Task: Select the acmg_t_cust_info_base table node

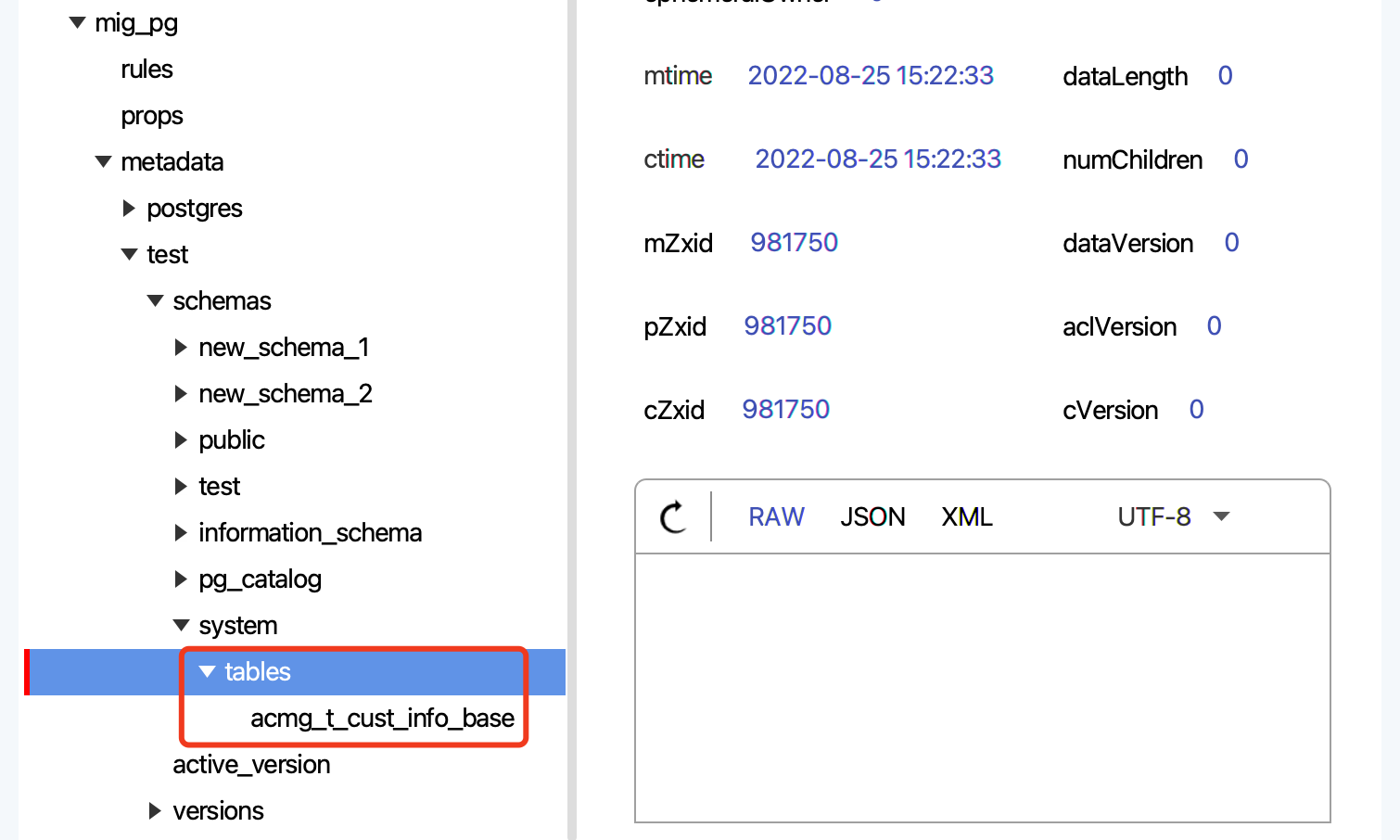Action: click(x=381, y=718)
